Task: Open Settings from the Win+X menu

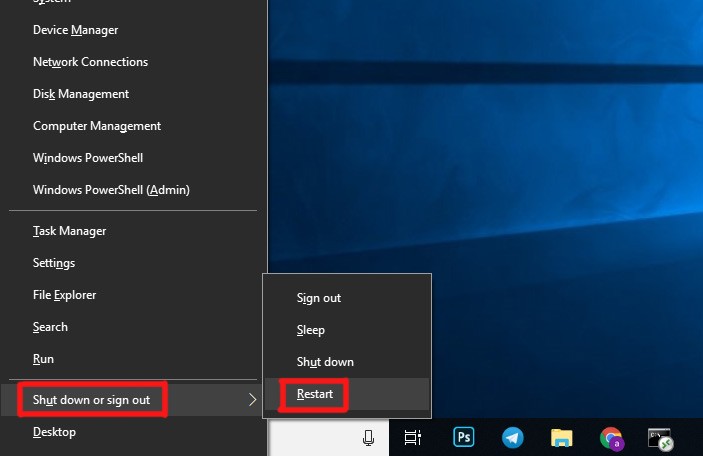Action: (54, 263)
